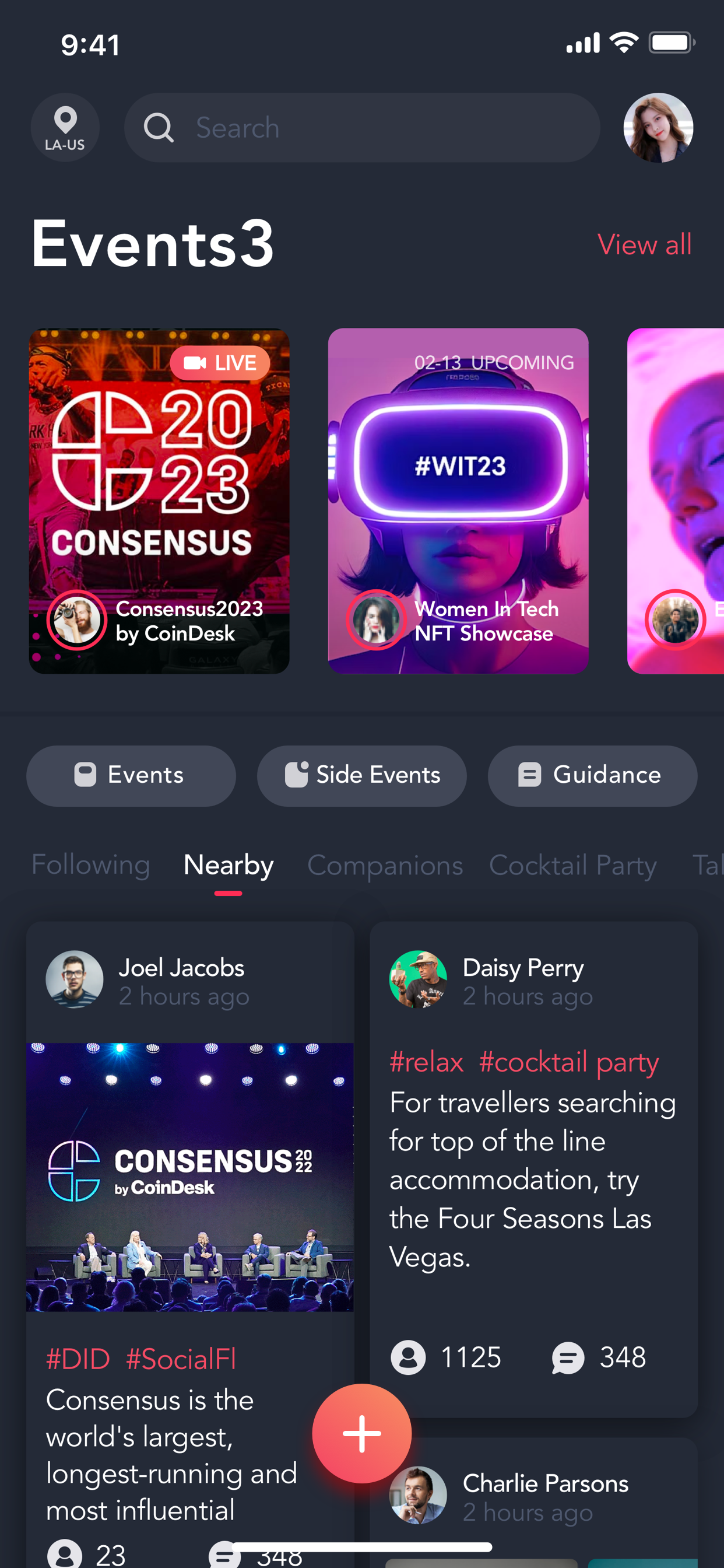Switch to the Following tab

(91, 865)
